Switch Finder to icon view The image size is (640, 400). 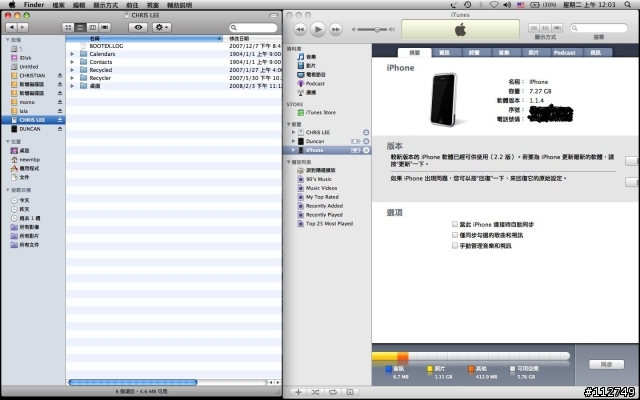click(68, 27)
